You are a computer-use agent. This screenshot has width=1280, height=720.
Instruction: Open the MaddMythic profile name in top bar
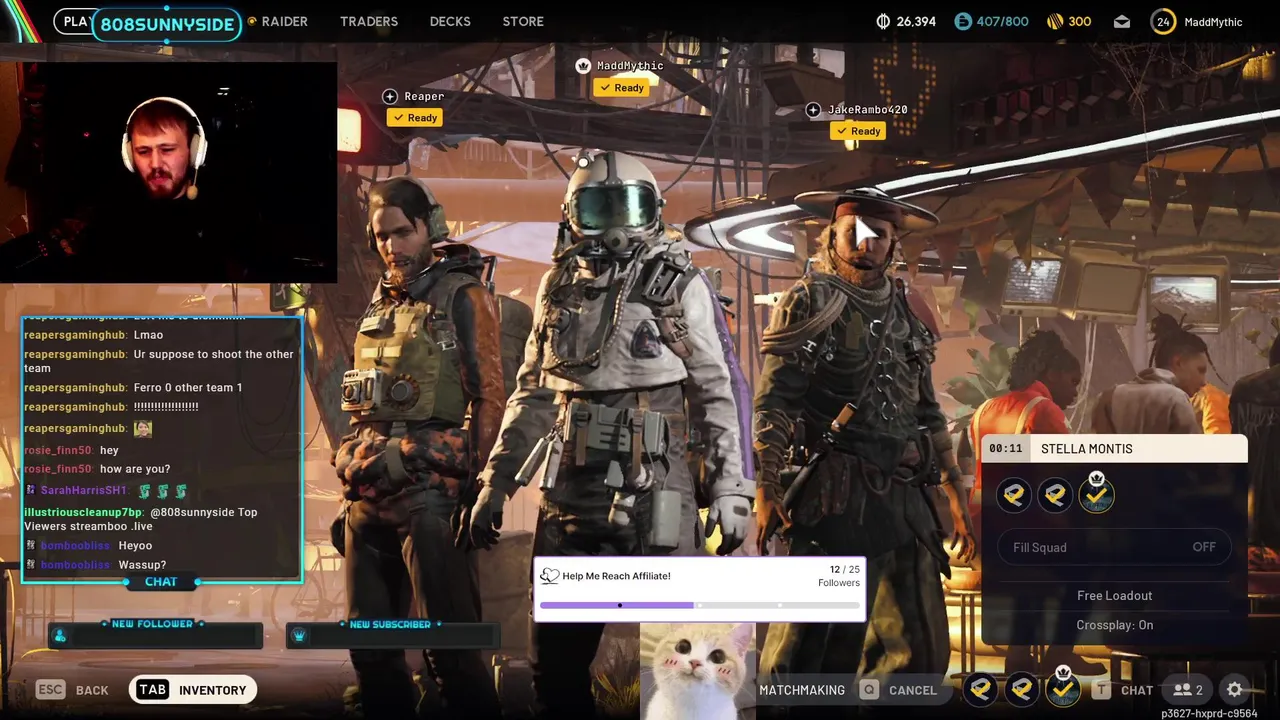[1213, 21]
